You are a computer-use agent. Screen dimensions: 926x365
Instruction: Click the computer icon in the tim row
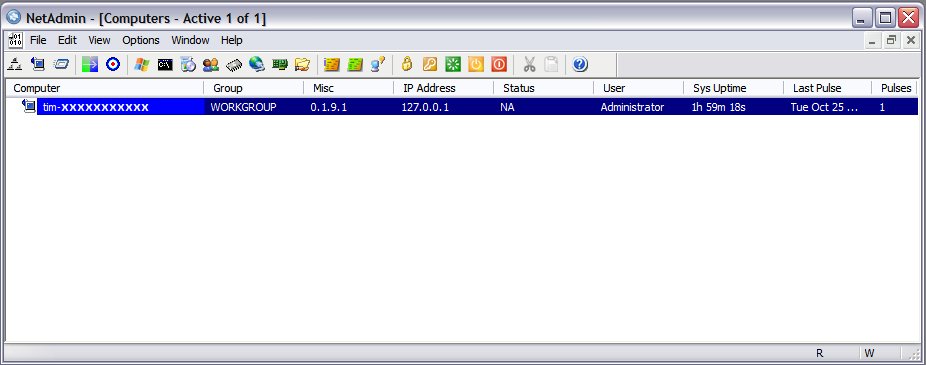tap(29, 107)
